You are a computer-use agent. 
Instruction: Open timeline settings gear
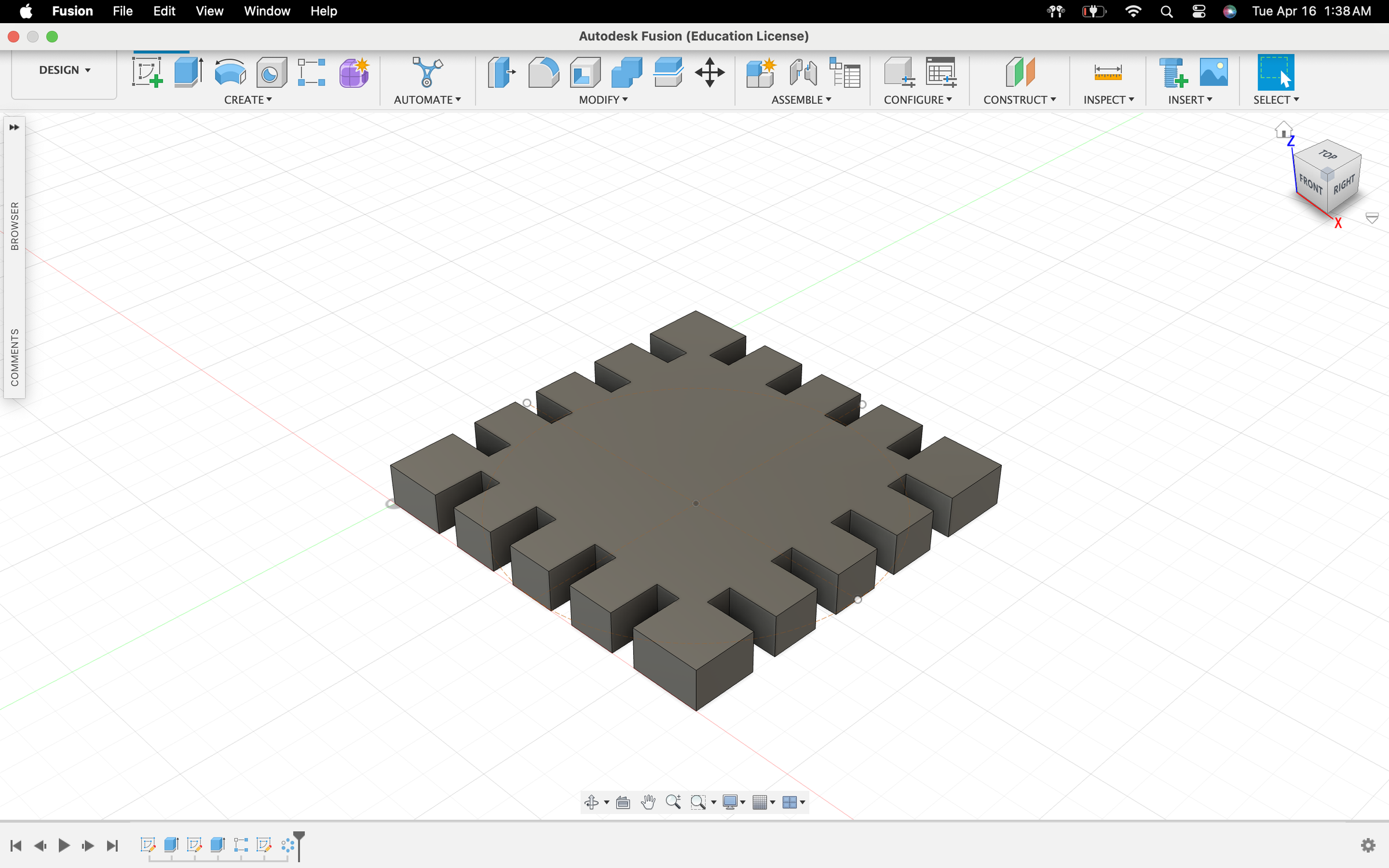(x=1368, y=845)
